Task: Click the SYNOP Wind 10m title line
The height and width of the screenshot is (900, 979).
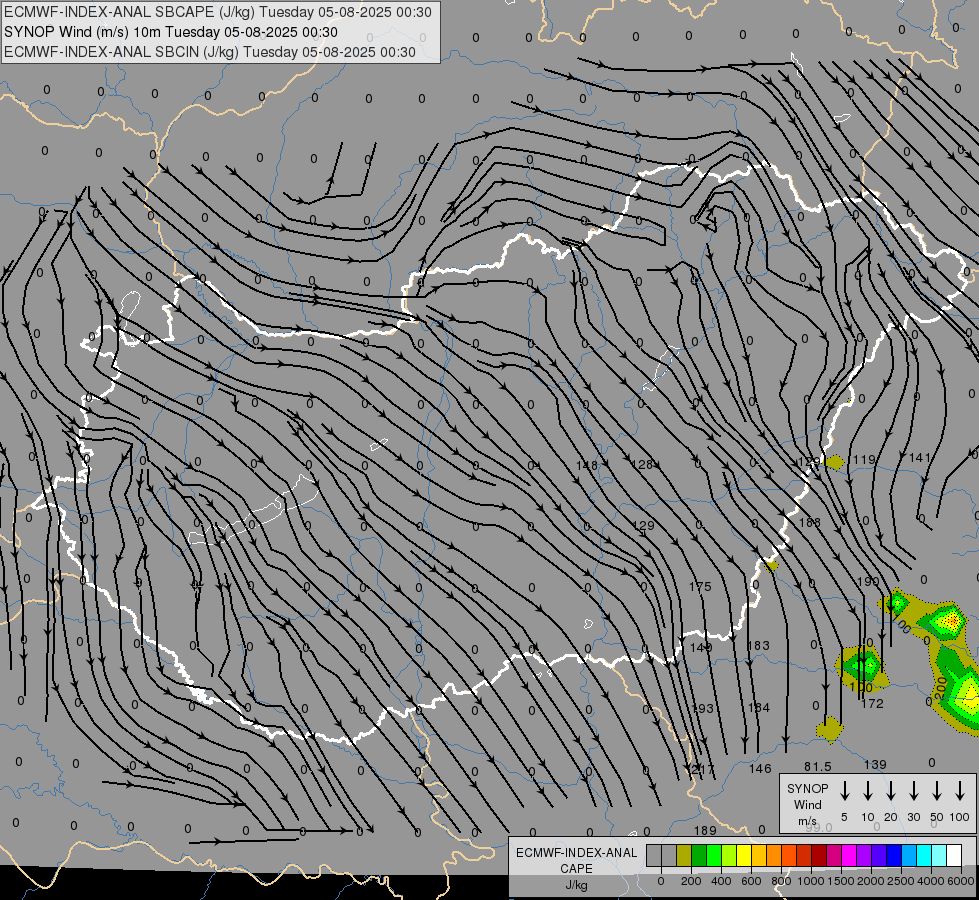Action: (170, 32)
